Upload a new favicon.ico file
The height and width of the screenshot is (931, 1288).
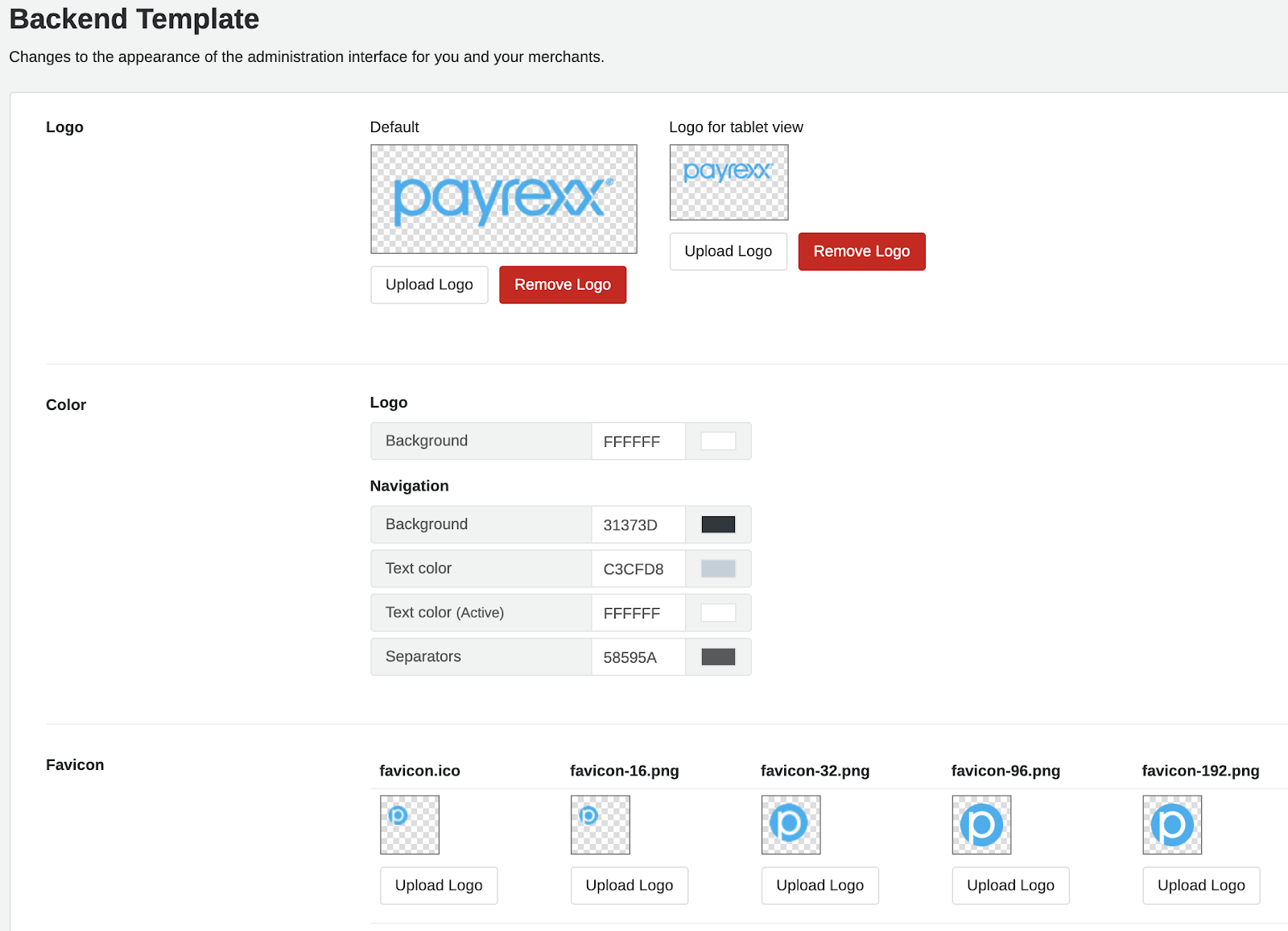(x=439, y=885)
